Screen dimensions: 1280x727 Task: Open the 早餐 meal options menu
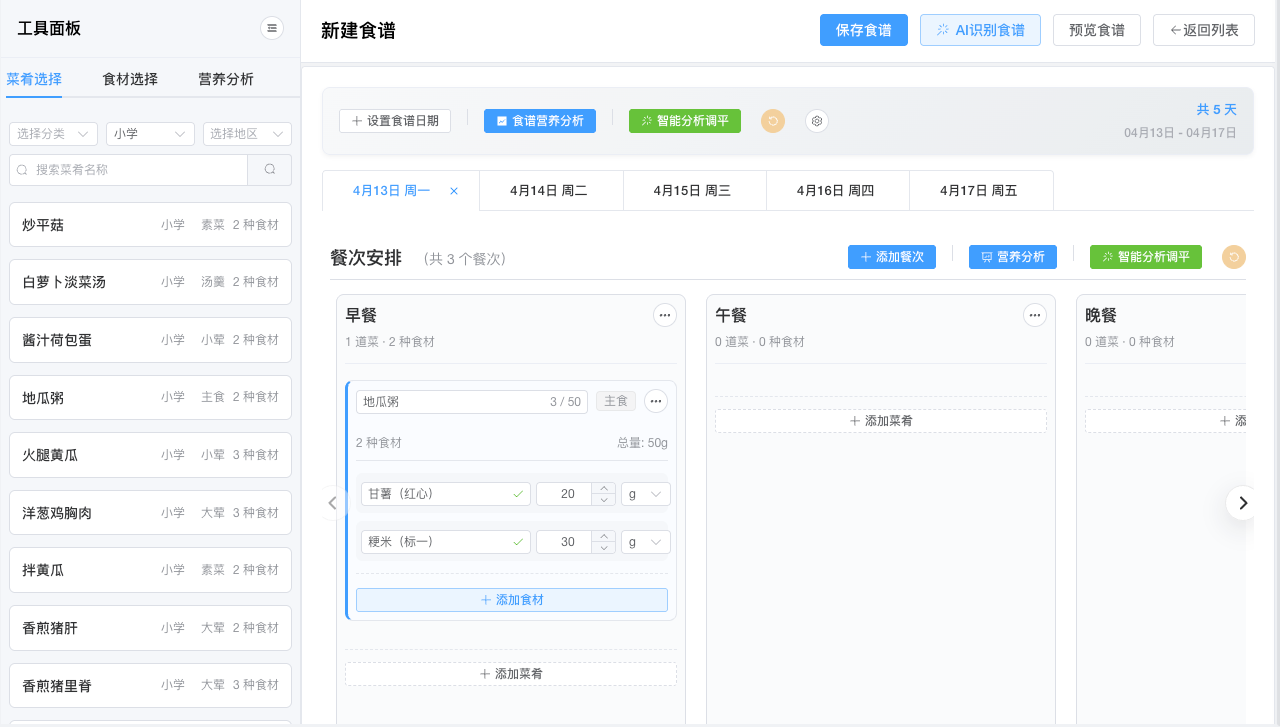664,315
